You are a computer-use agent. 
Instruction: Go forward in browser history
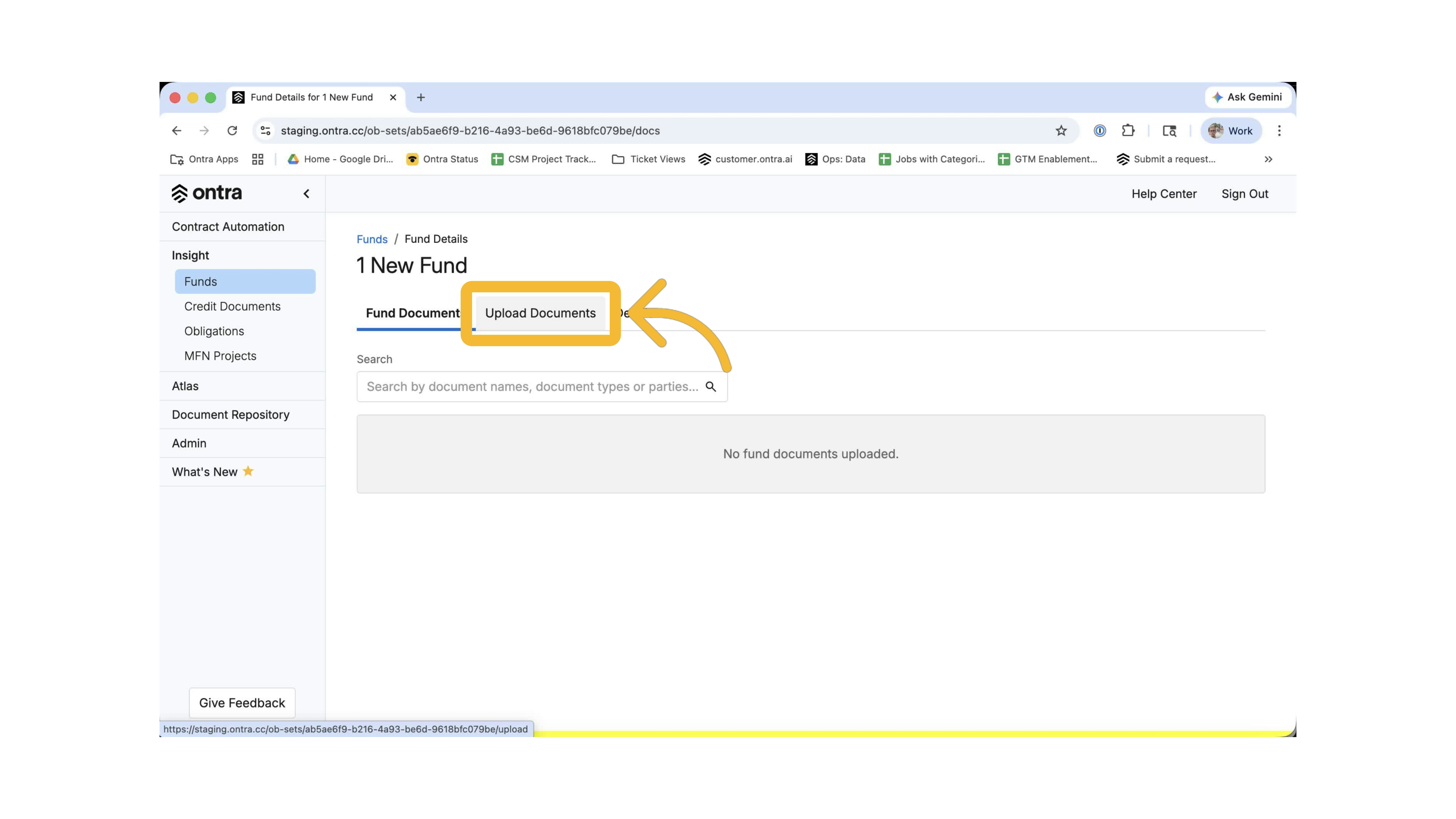204,130
